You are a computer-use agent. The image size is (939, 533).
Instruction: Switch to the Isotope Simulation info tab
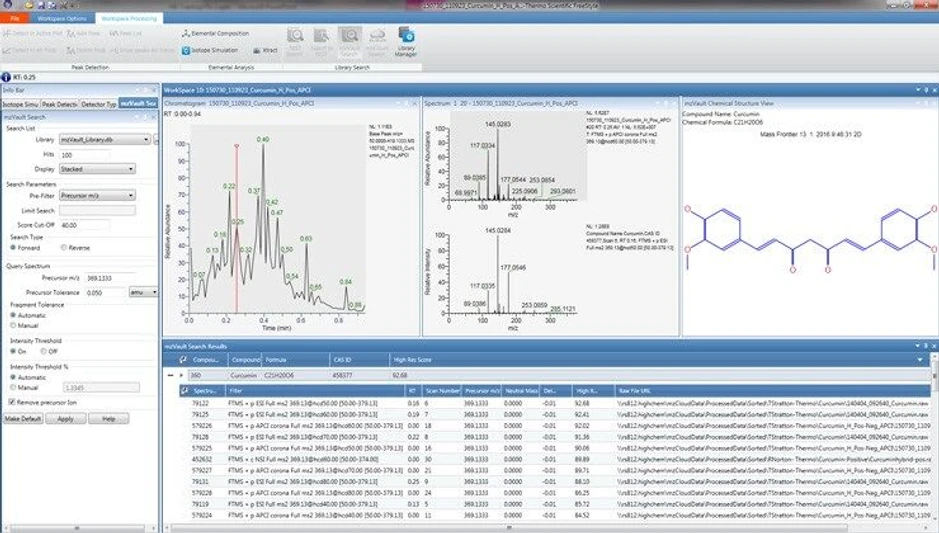click(x=20, y=104)
